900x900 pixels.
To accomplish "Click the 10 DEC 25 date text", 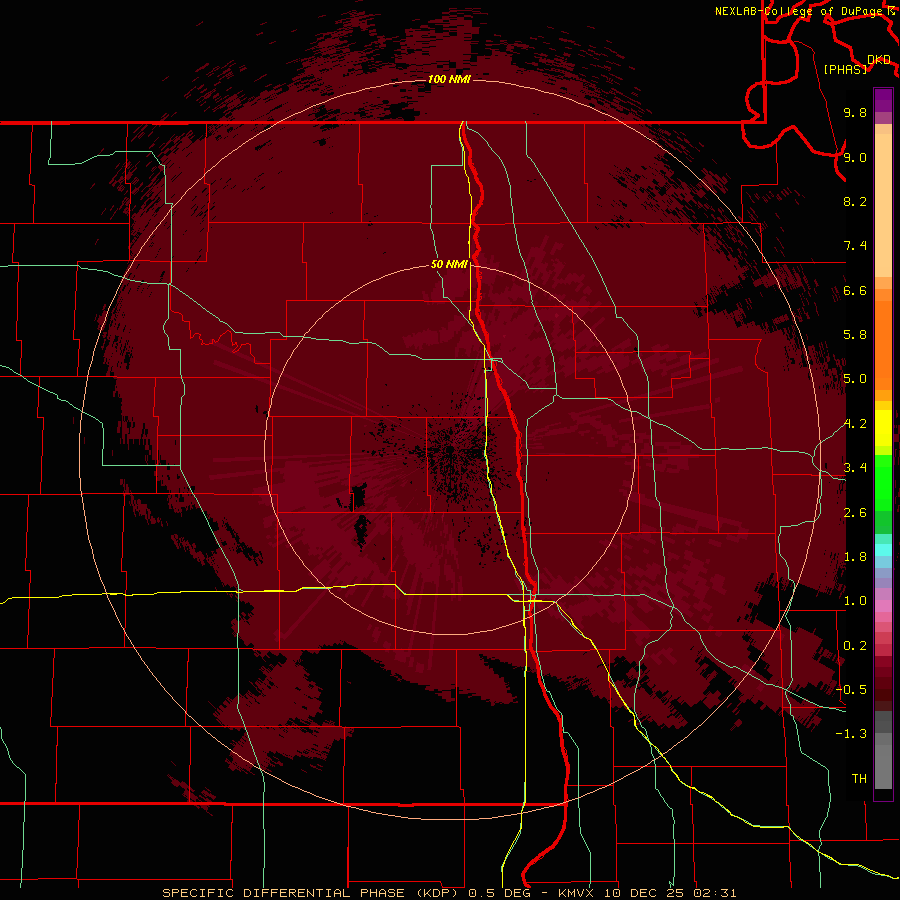I will point(643,893).
